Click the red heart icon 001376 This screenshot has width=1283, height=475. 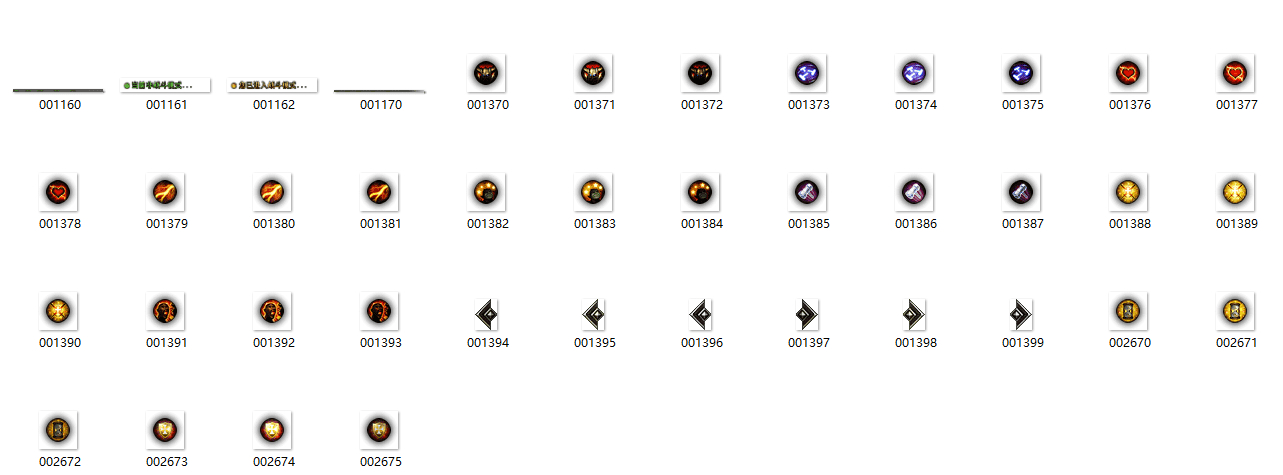pyautogui.click(x=1130, y=73)
